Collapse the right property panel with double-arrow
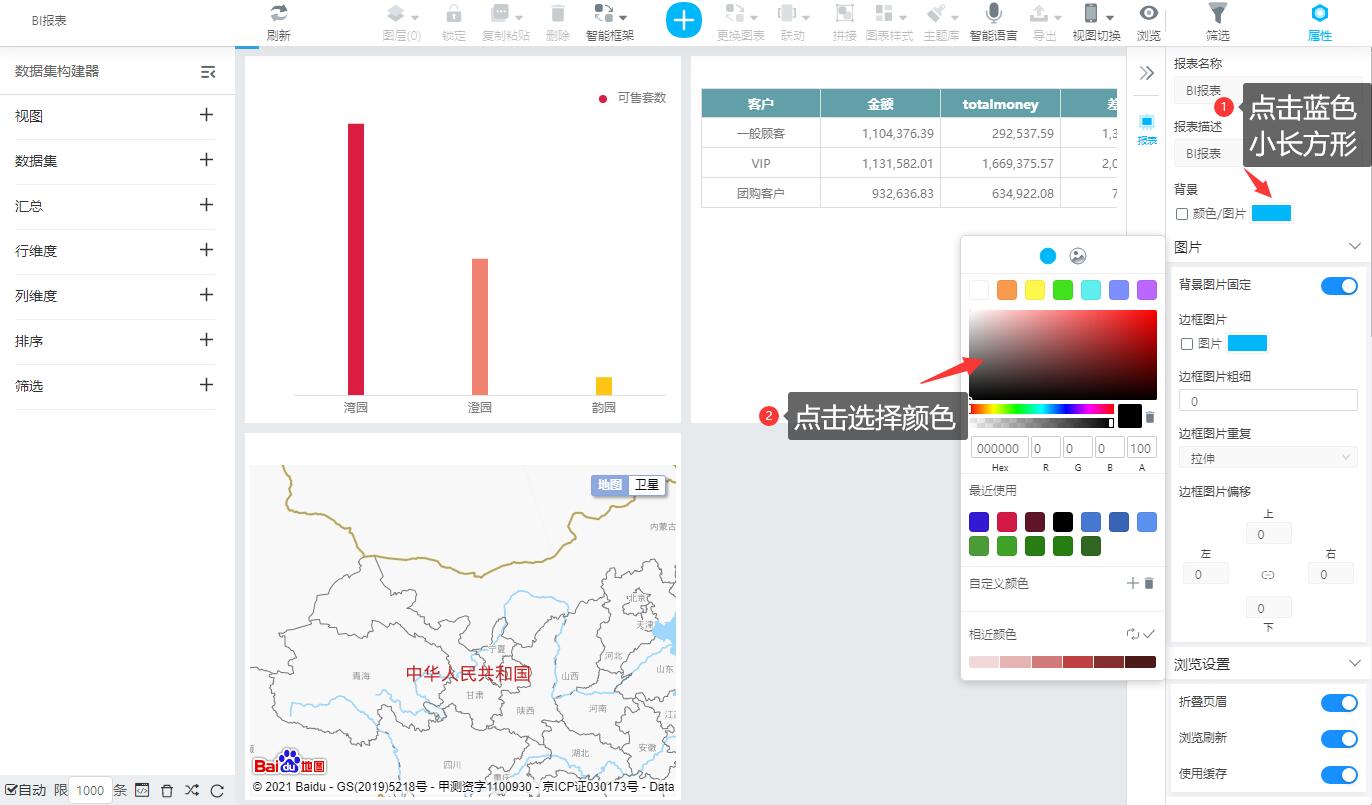The width and height of the screenshot is (1372, 805). point(1147,73)
